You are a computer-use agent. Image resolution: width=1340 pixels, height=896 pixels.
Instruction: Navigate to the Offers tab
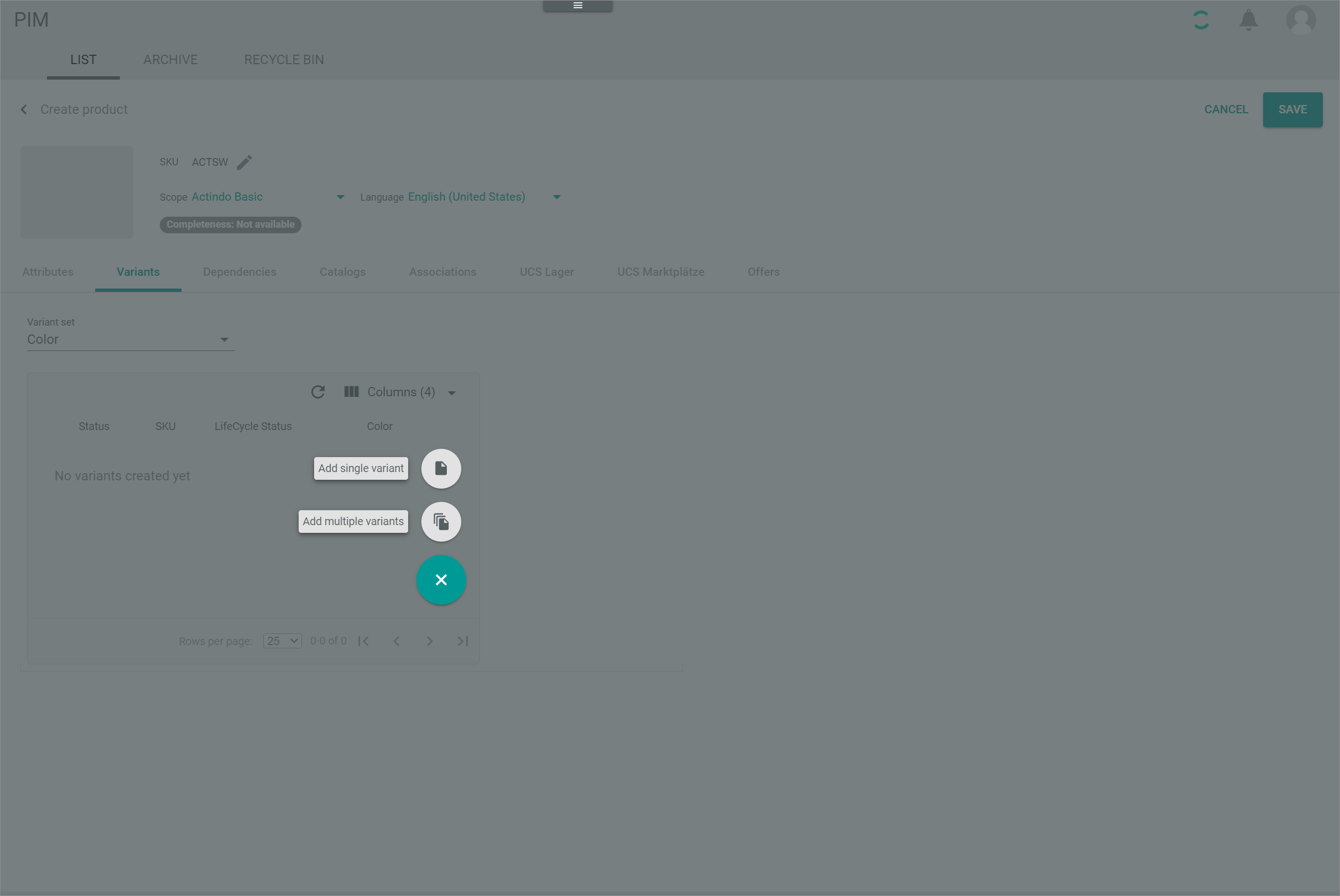(x=764, y=272)
